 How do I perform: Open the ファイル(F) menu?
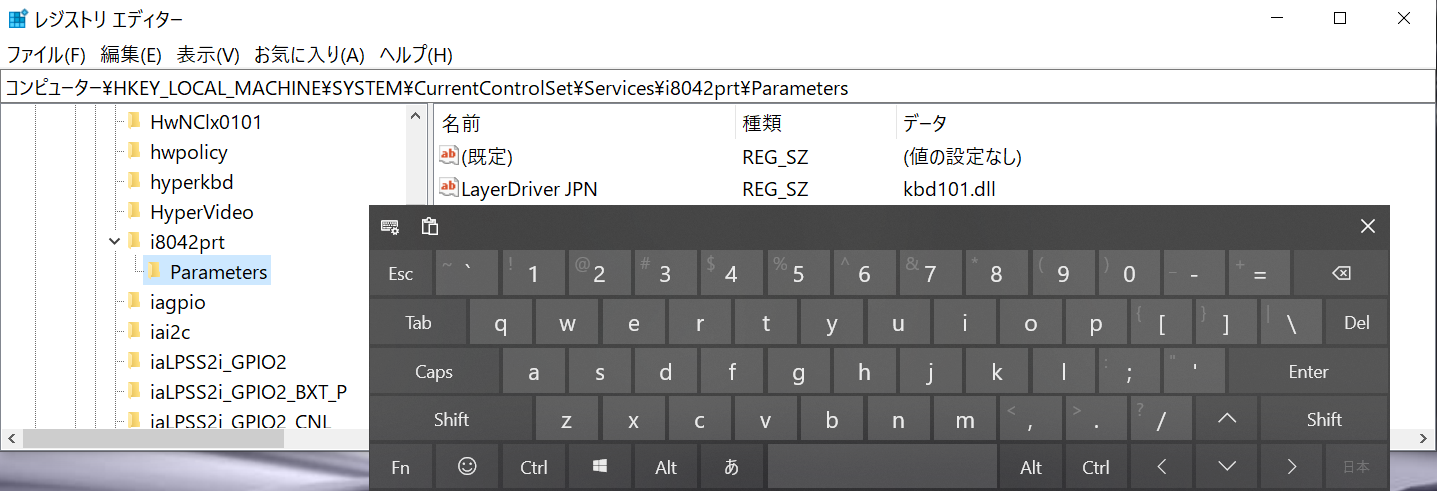pos(46,54)
